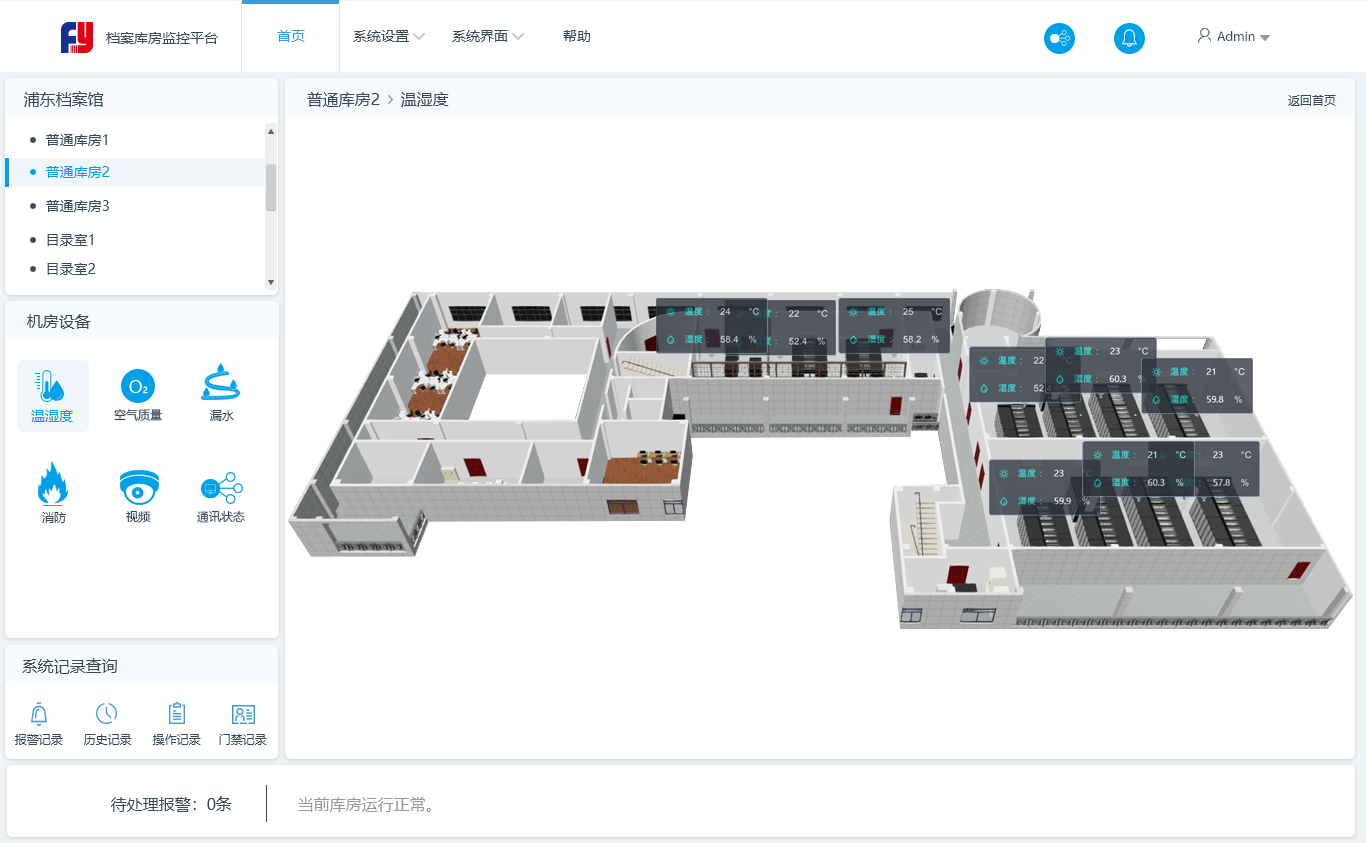Image resolution: width=1366 pixels, height=843 pixels.
Task: Click the 普通库房2 breadcrumb link
Action: click(x=343, y=100)
